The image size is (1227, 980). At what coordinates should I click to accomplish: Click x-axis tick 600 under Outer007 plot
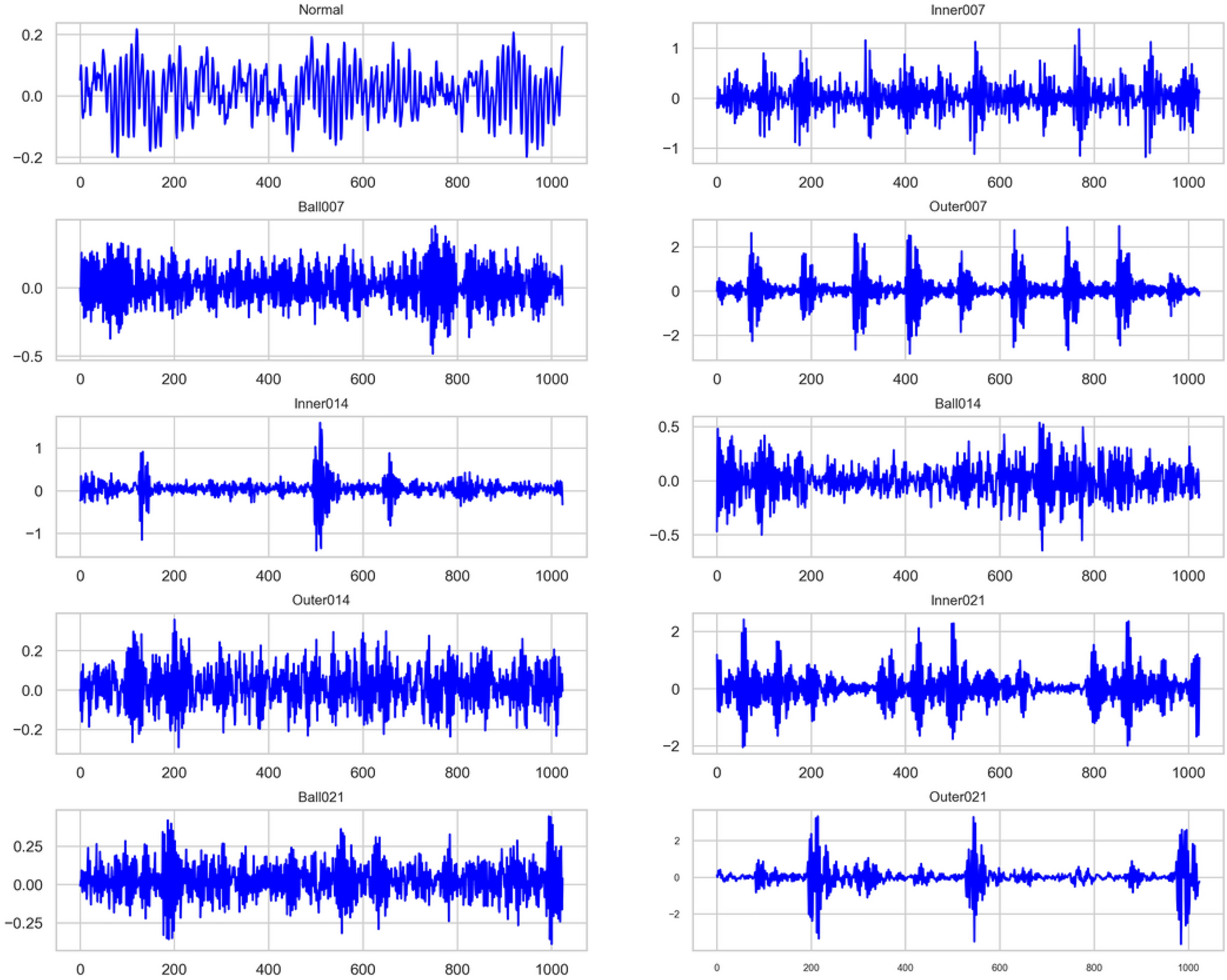tap(999, 379)
